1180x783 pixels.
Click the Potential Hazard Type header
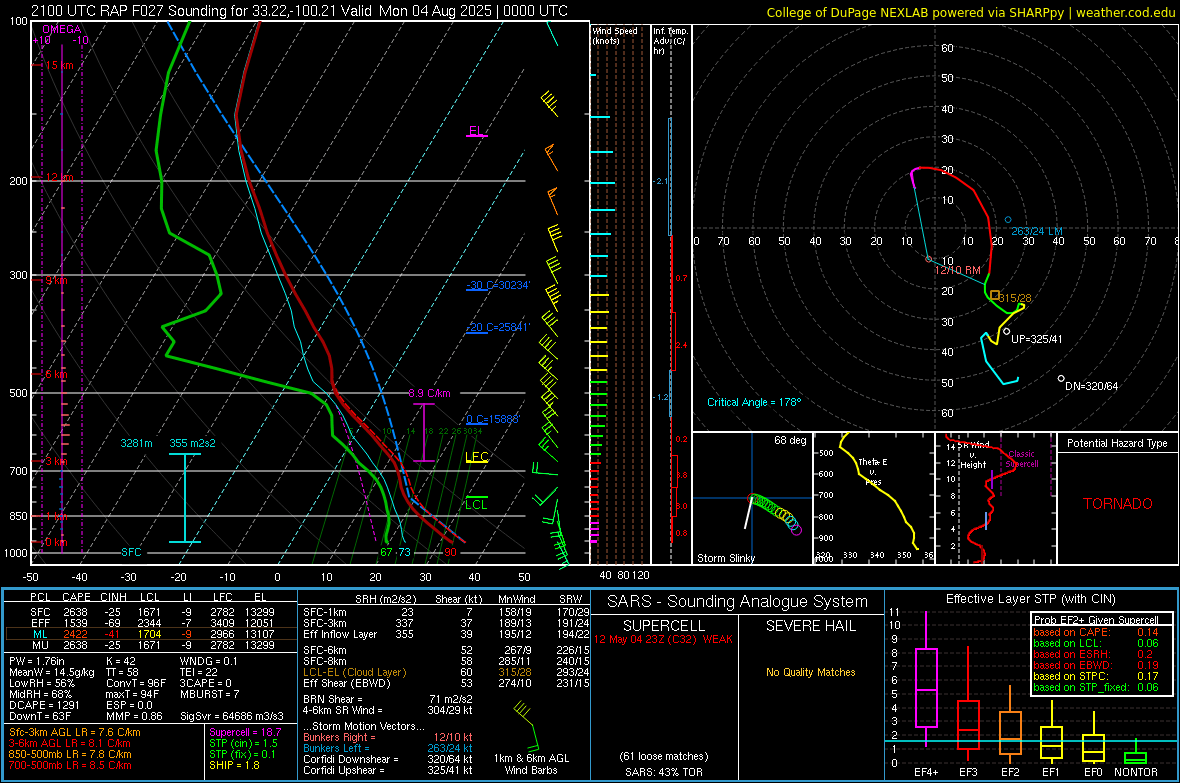coord(1117,443)
